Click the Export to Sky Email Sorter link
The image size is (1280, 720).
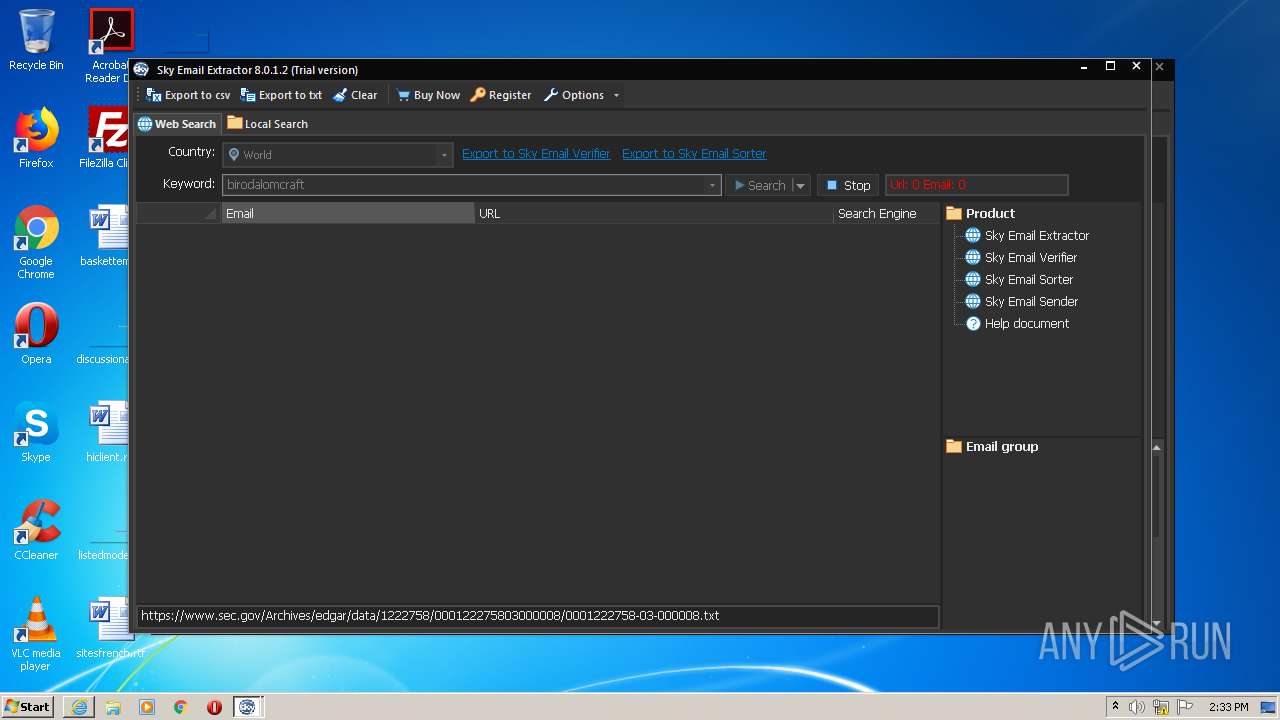click(694, 153)
